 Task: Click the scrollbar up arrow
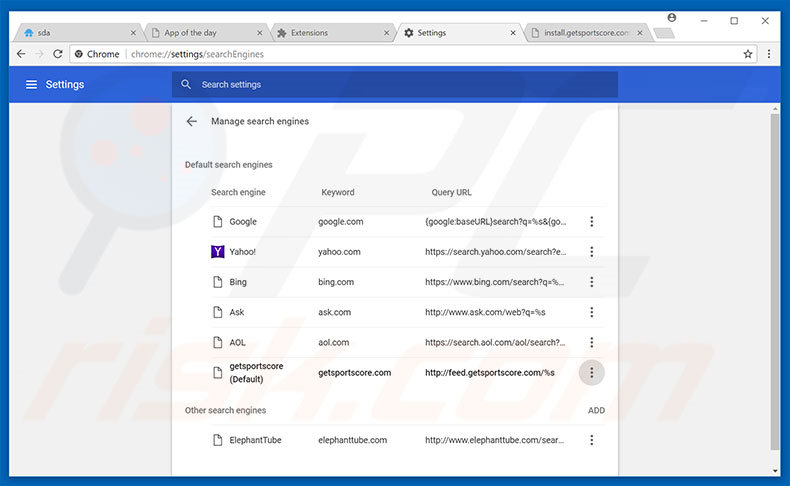click(x=775, y=108)
